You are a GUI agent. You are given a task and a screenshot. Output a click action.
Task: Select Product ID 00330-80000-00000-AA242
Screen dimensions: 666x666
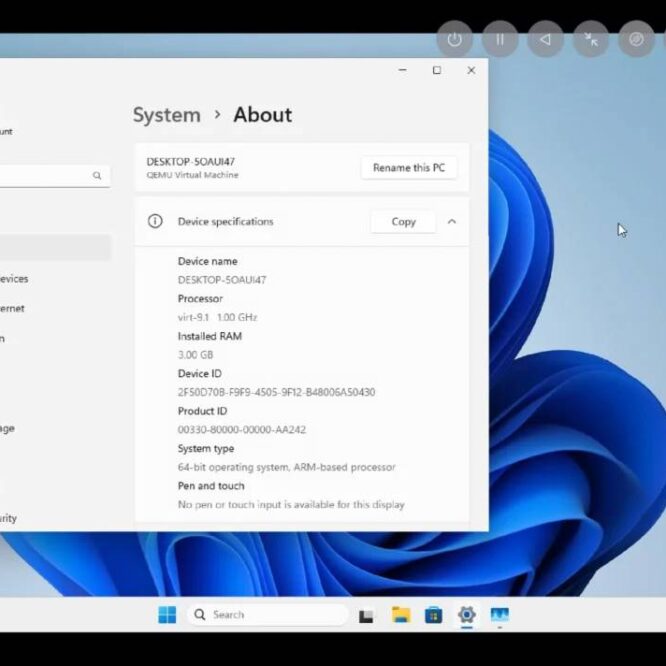(242, 429)
